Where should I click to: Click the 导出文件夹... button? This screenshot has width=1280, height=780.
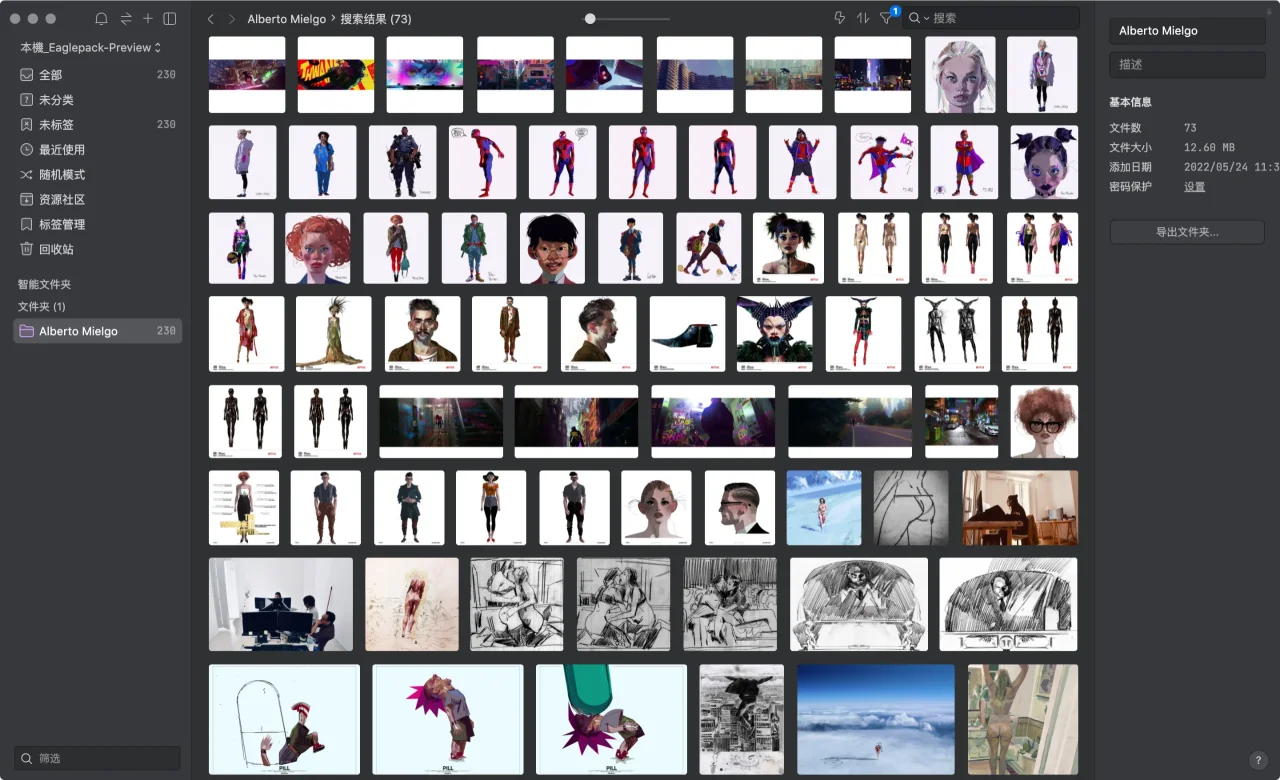(1187, 232)
